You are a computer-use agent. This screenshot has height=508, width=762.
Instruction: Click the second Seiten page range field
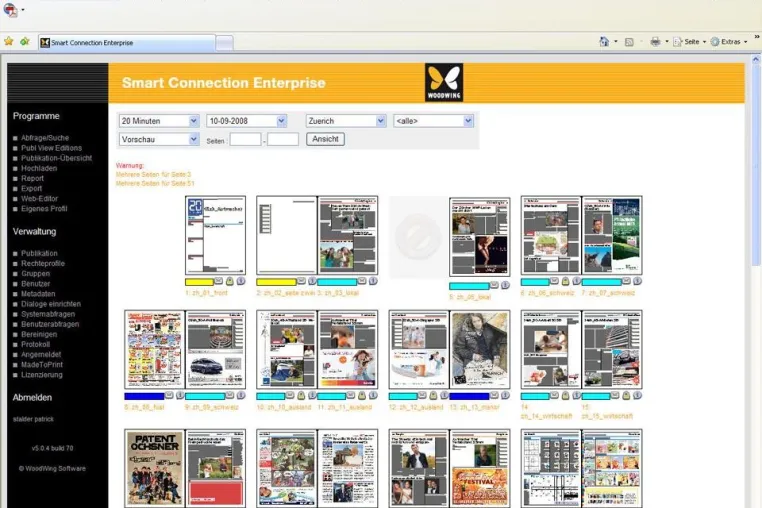pos(283,140)
